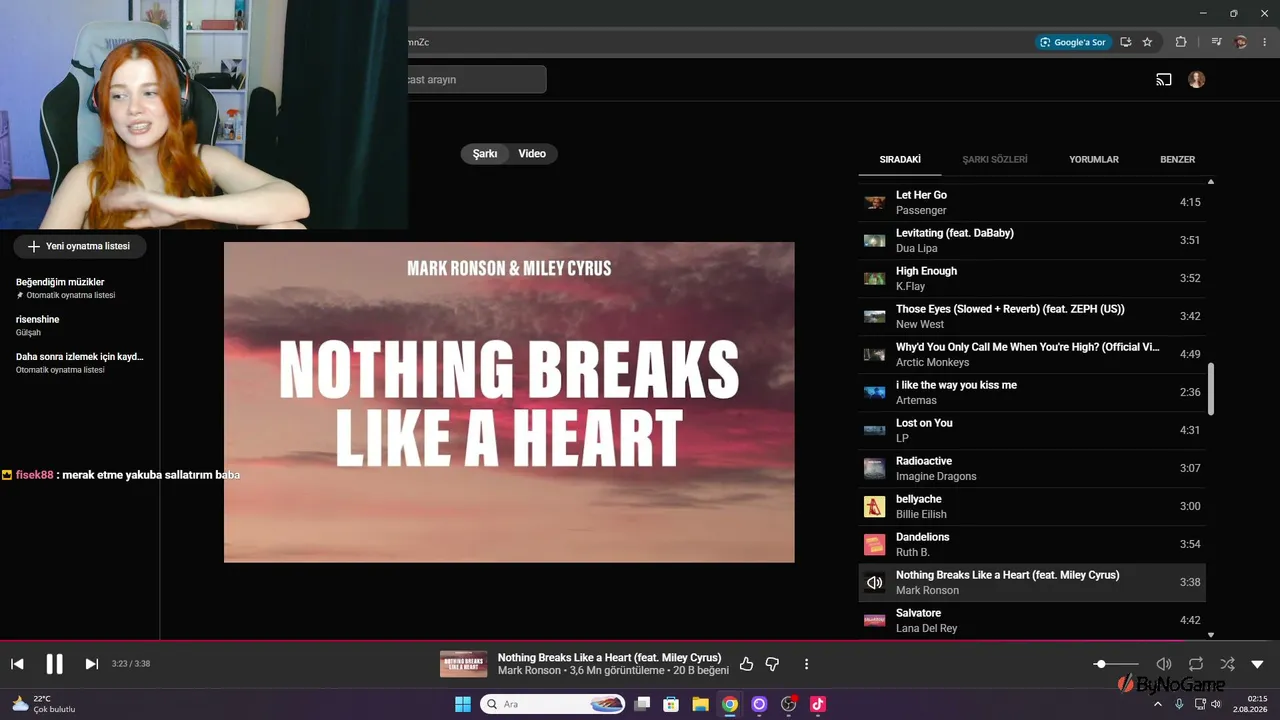The image size is (1280, 720).
Task: Open the Chrome extensions puzzle icon
Action: click(x=1181, y=42)
